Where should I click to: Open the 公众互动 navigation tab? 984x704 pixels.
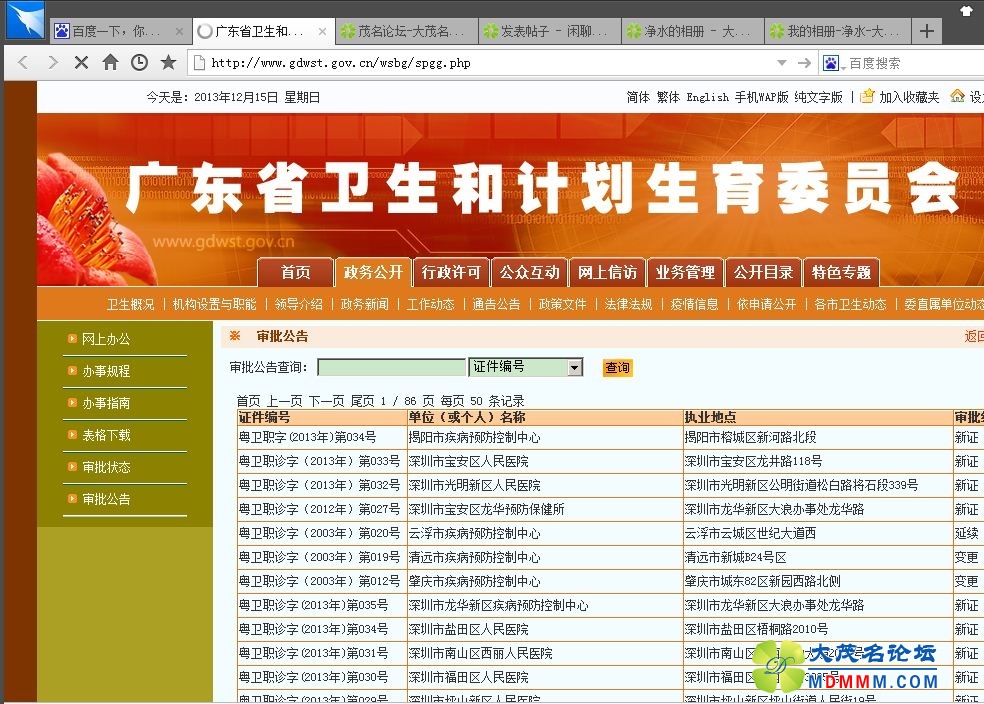530,272
